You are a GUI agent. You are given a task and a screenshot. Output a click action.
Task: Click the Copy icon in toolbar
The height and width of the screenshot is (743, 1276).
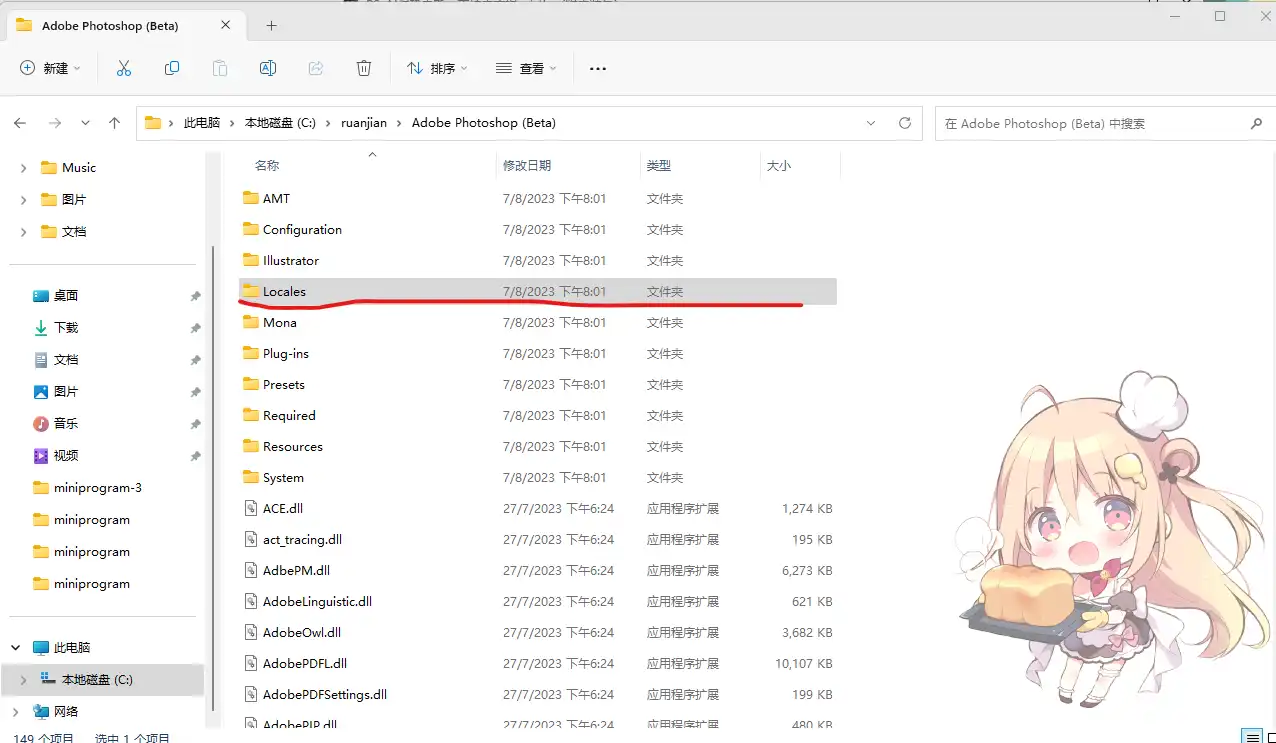click(x=172, y=68)
